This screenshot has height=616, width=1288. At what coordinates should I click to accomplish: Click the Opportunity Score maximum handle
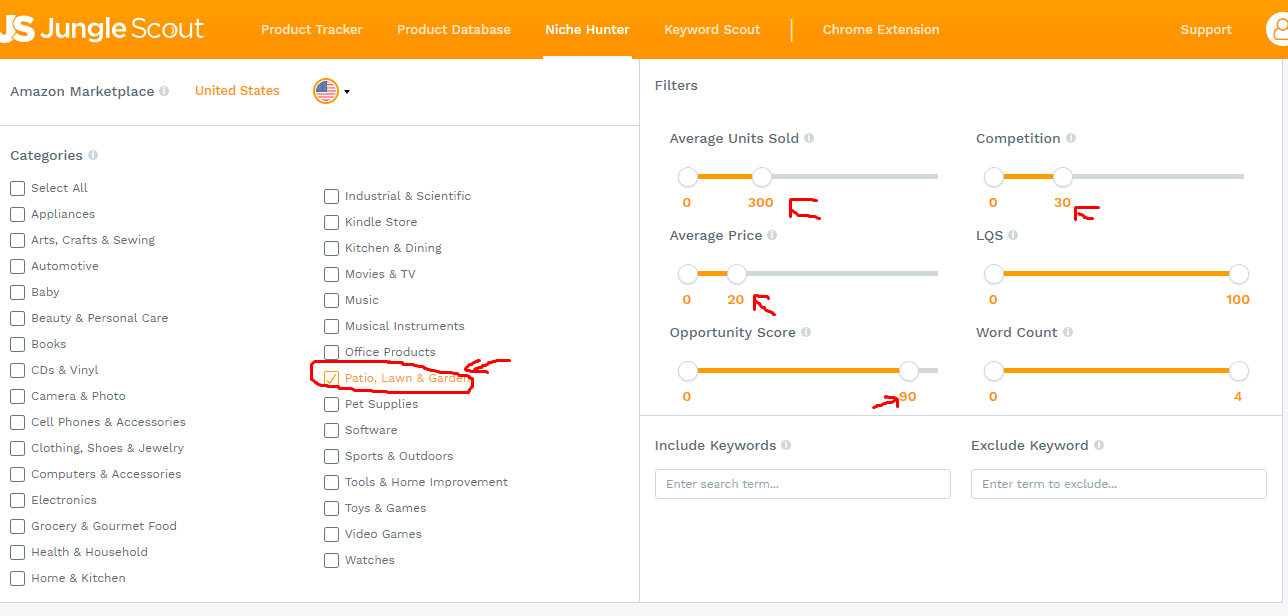(x=909, y=371)
